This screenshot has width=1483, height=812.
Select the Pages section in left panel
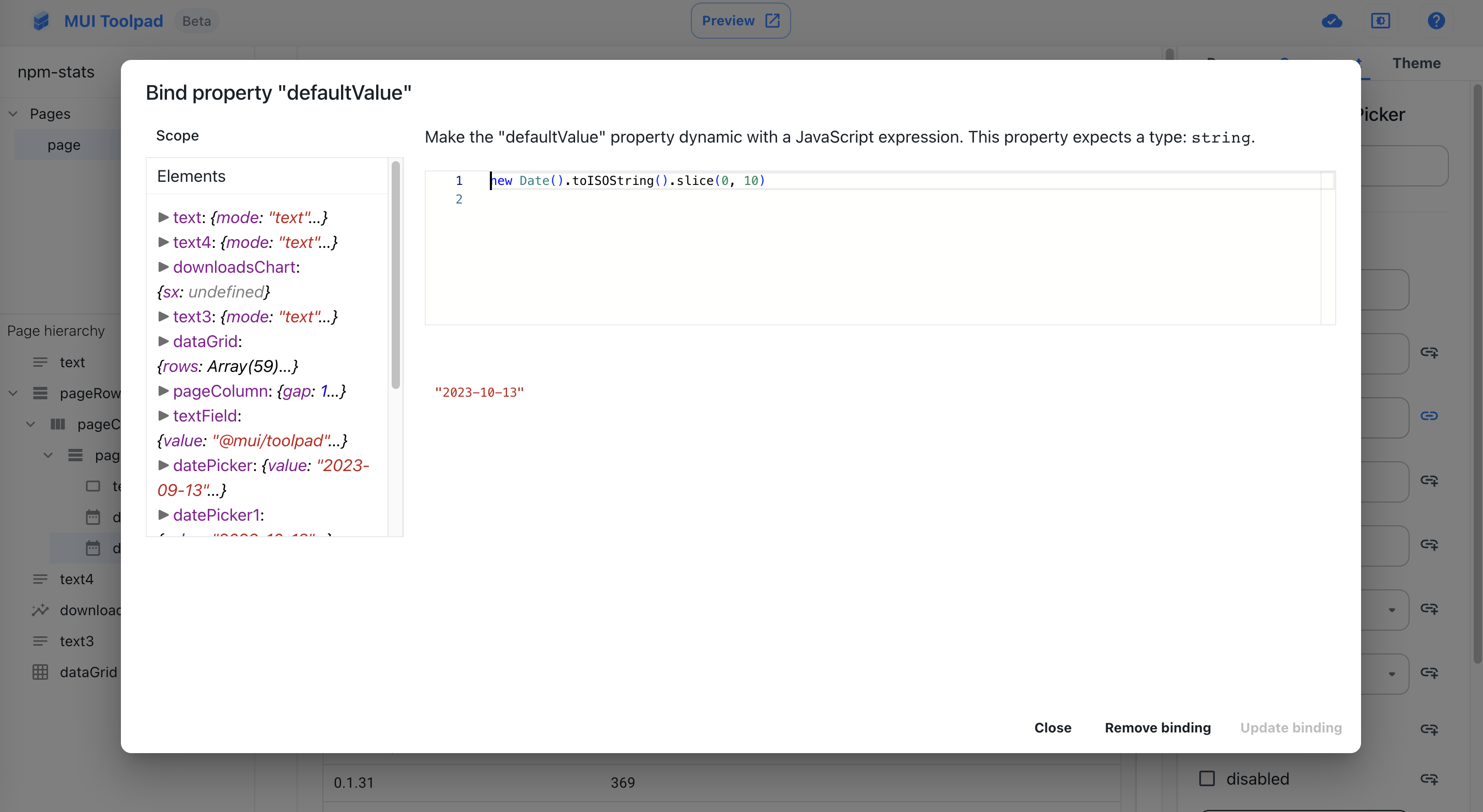pos(49,114)
